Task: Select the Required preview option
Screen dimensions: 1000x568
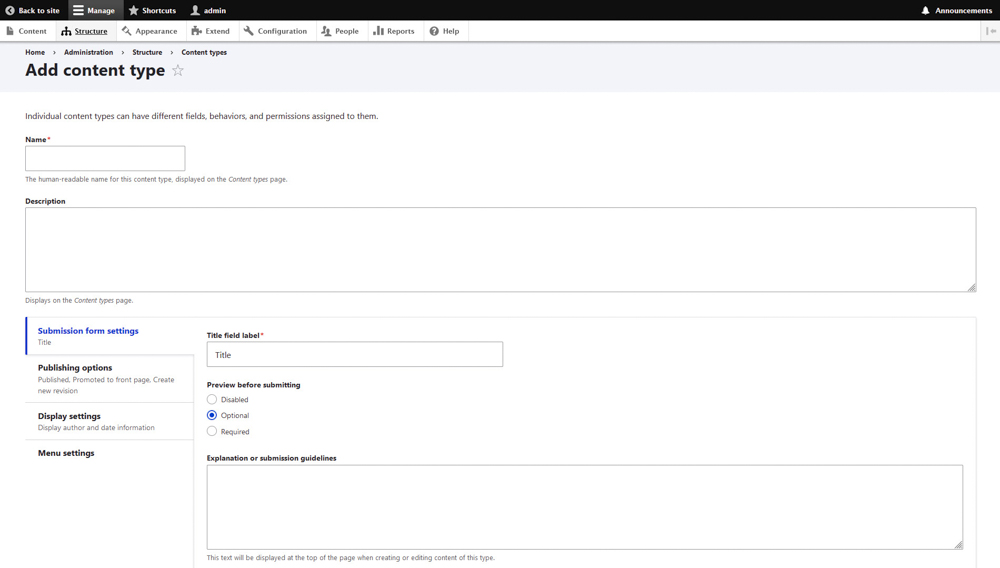Action: (x=212, y=431)
